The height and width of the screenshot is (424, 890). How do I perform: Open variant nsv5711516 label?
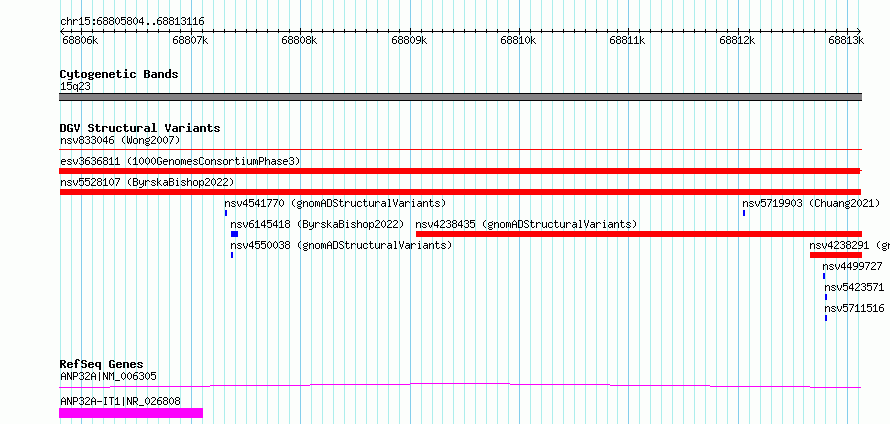coord(854,308)
